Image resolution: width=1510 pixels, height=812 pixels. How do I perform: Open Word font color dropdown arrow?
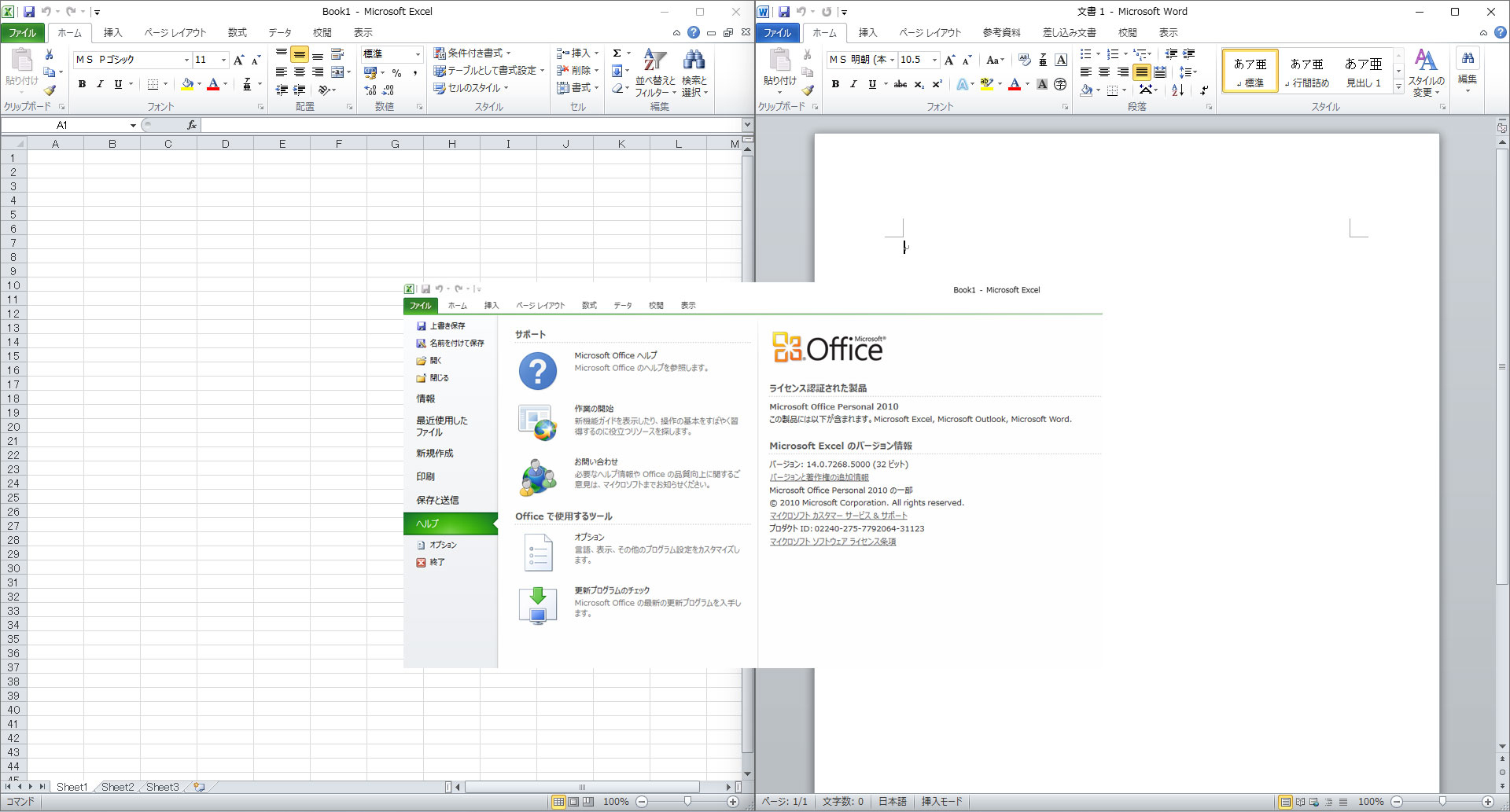[x=1027, y=84]
